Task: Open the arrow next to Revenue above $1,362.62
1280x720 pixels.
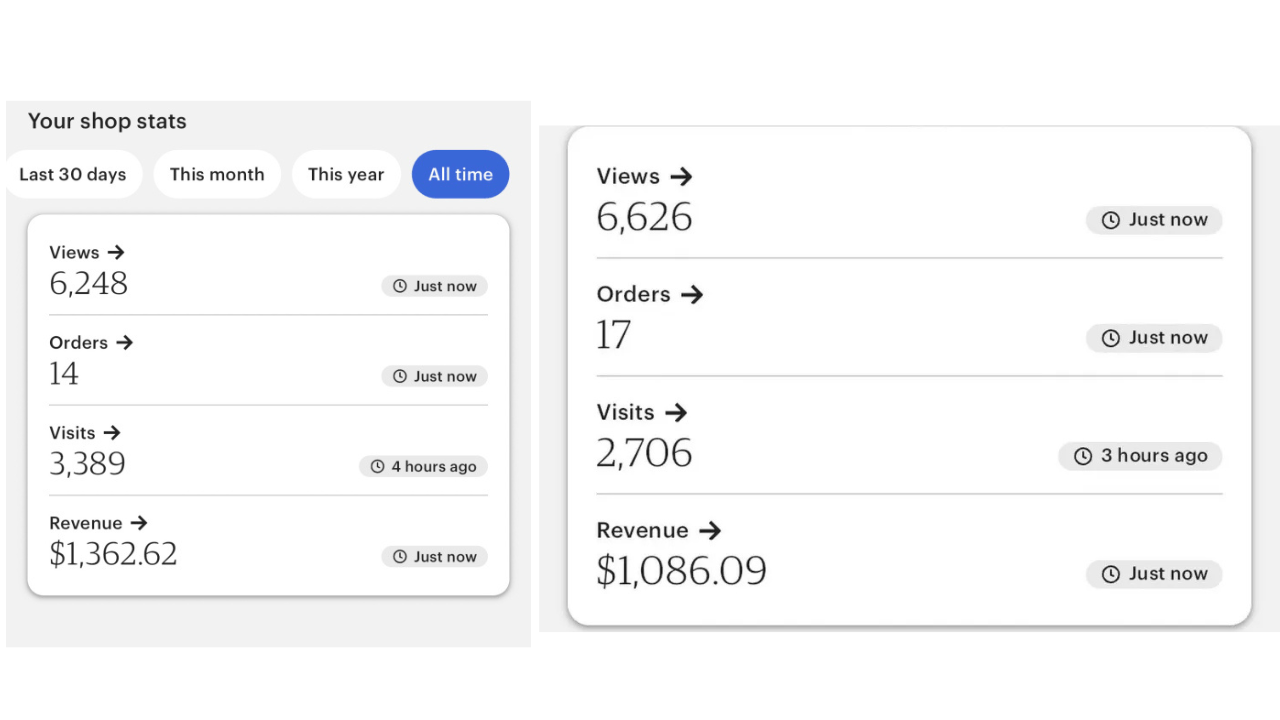Action: 139,523
